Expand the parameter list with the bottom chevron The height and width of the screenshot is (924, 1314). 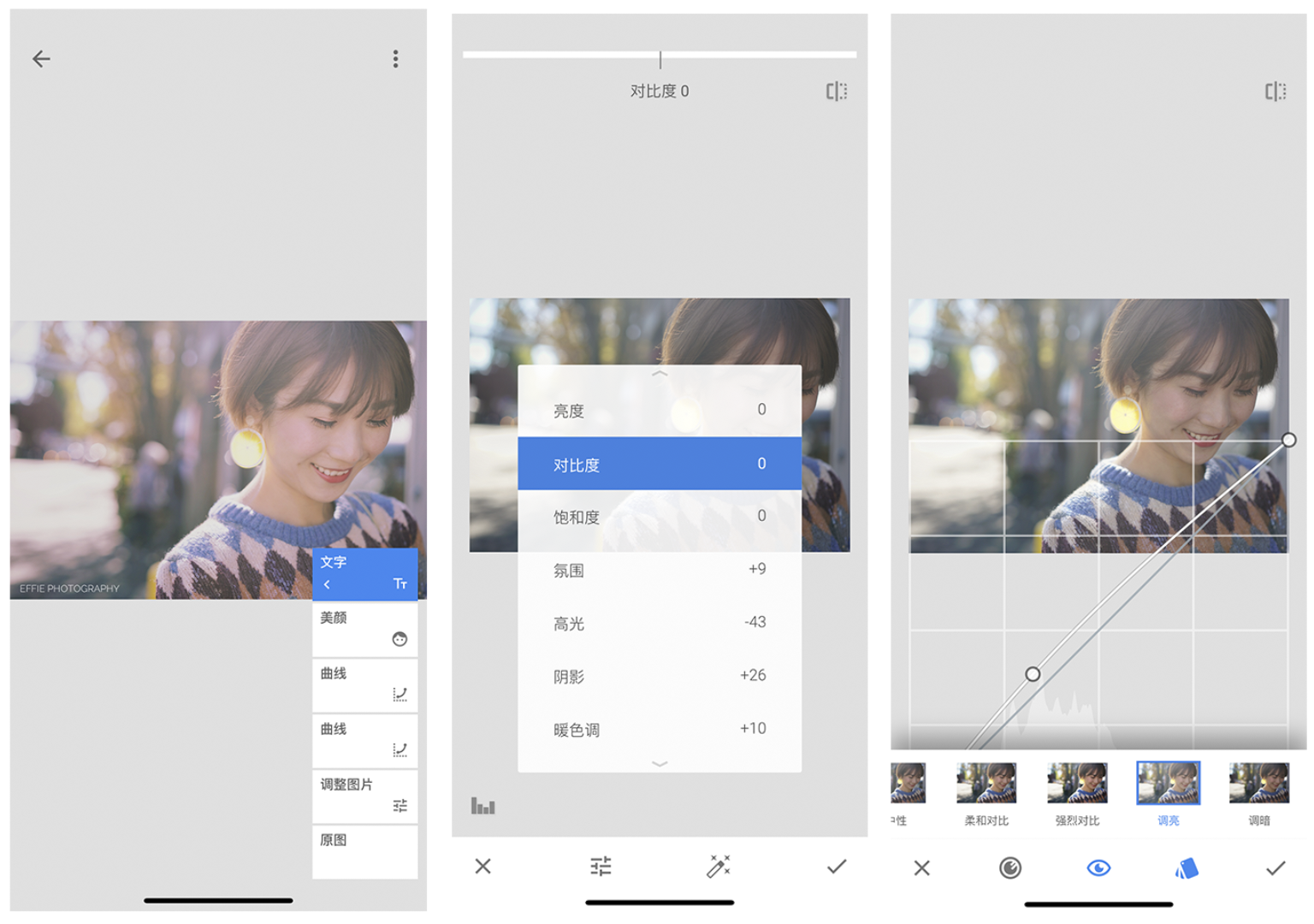pos(660,763)
